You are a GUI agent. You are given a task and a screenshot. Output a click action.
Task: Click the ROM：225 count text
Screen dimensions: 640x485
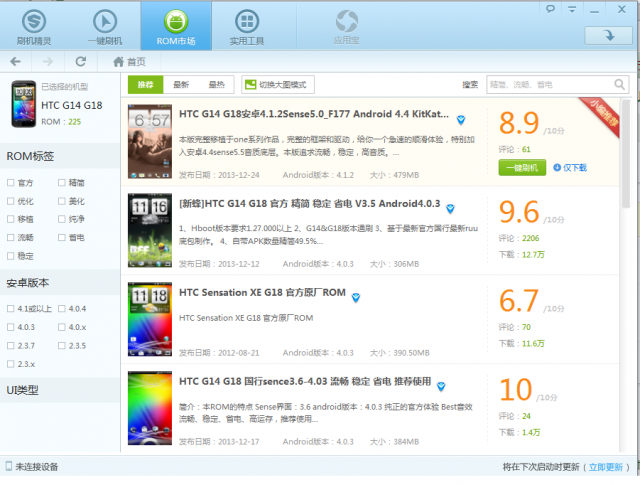click(61, 122)
